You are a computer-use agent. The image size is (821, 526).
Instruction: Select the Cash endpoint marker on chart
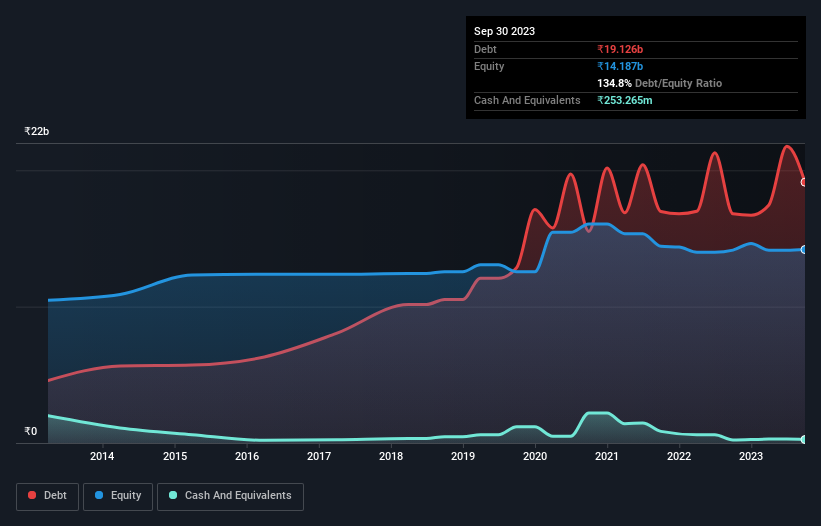tap(804, 440)
